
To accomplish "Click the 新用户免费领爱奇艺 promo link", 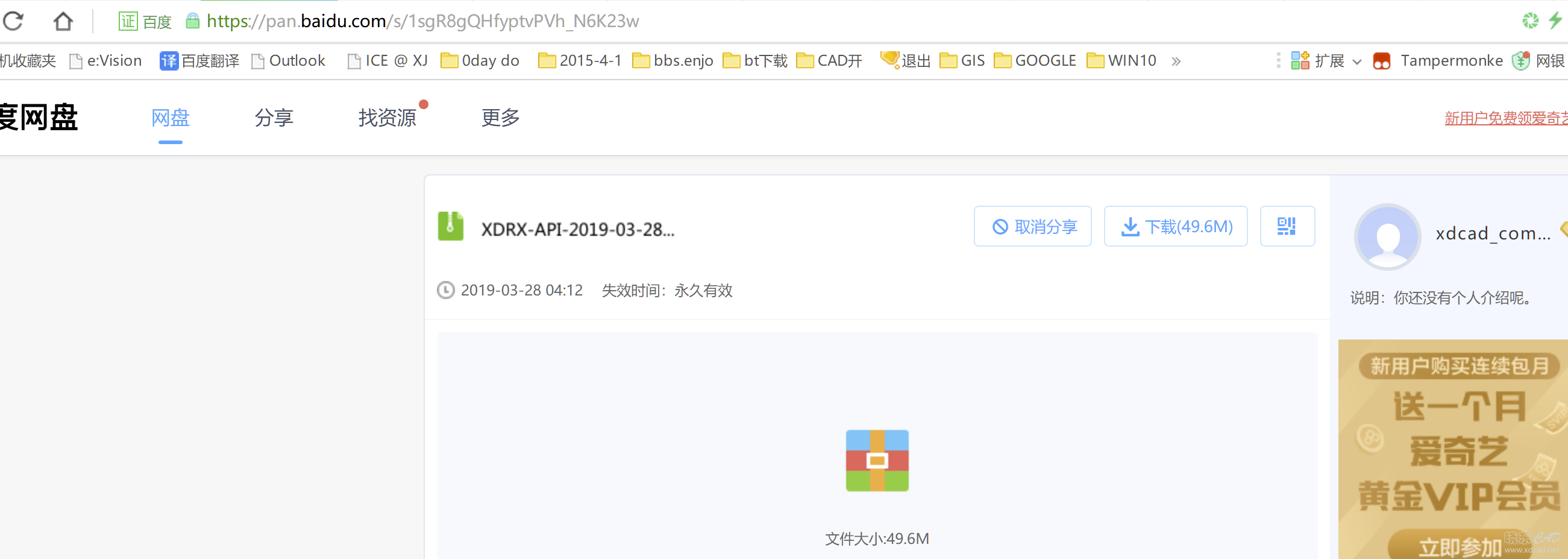I will pyautogui.click(x=1506, y=118).
